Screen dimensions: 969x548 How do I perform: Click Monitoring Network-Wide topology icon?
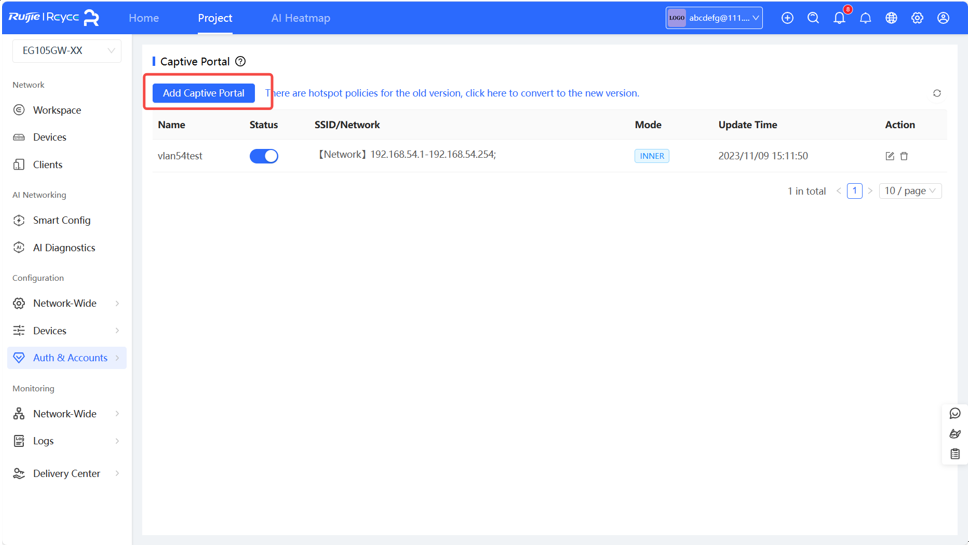[x=19, y=413]
